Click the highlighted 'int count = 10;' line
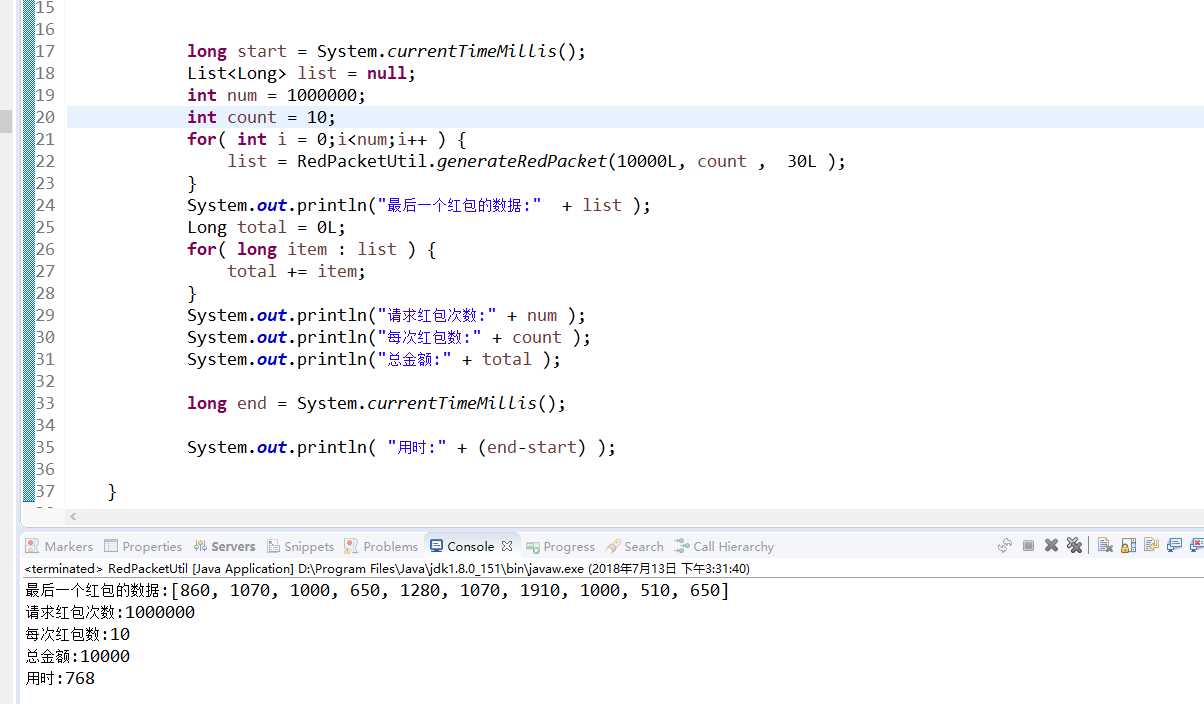The width and height of the screenshot is (1204, 704). (x=262, y=117)
